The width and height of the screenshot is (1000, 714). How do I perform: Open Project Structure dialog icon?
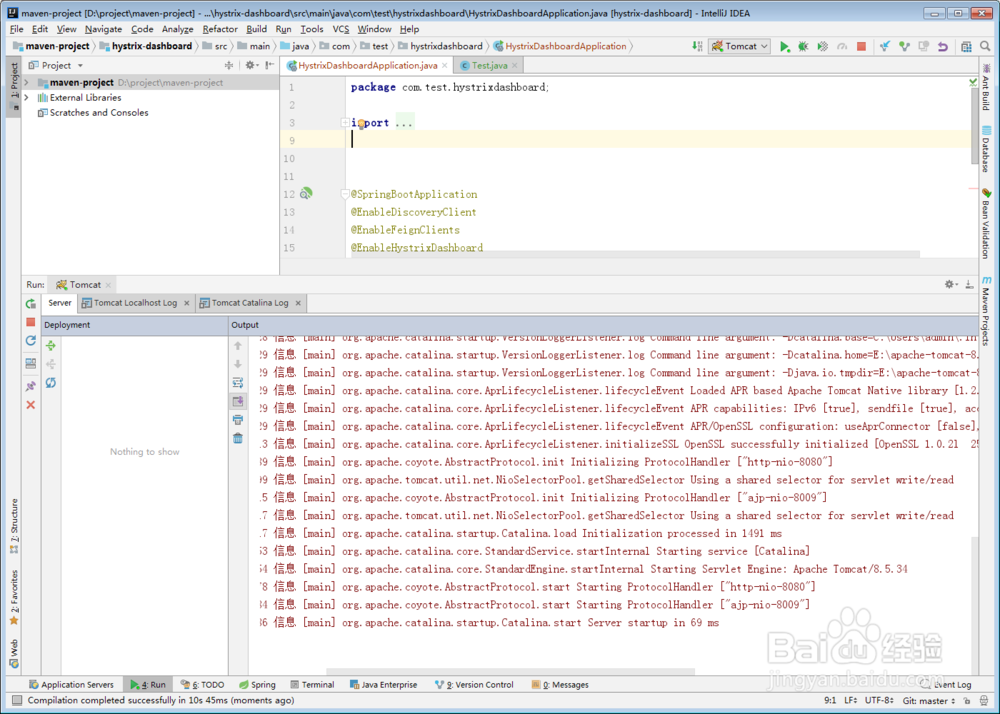click(967, 47)
